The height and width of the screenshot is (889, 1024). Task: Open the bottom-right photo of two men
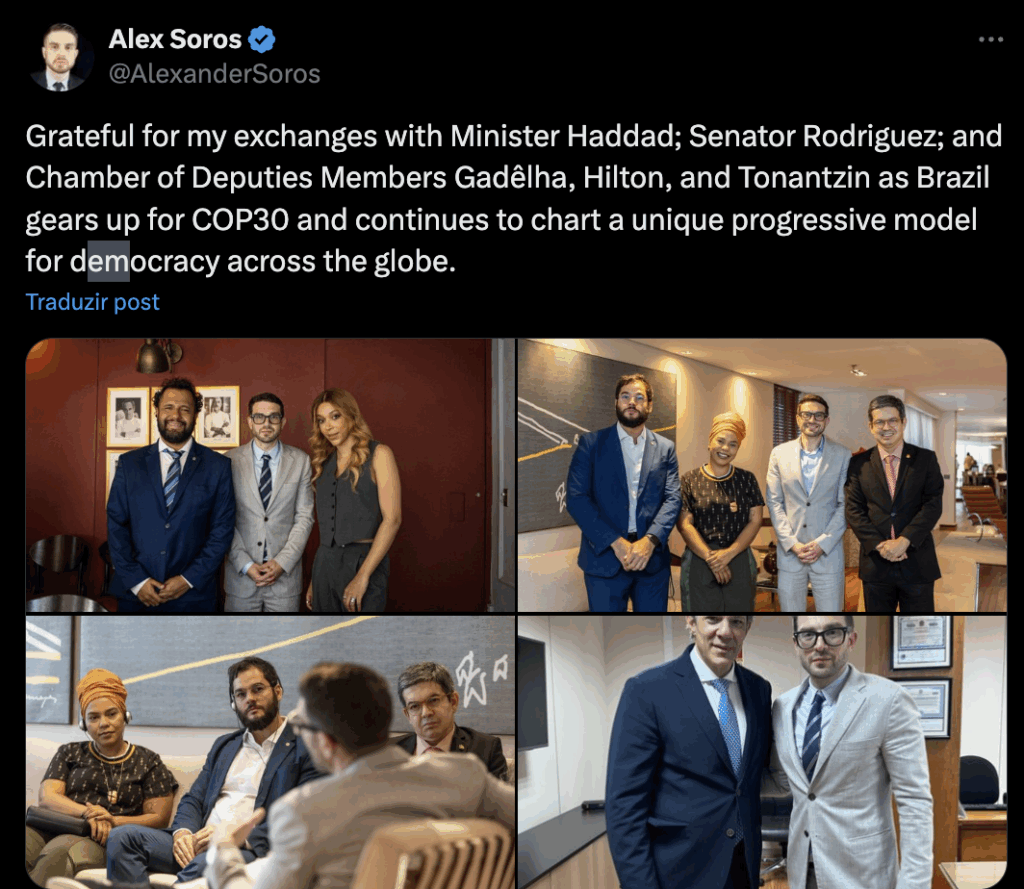click(762, 752)
